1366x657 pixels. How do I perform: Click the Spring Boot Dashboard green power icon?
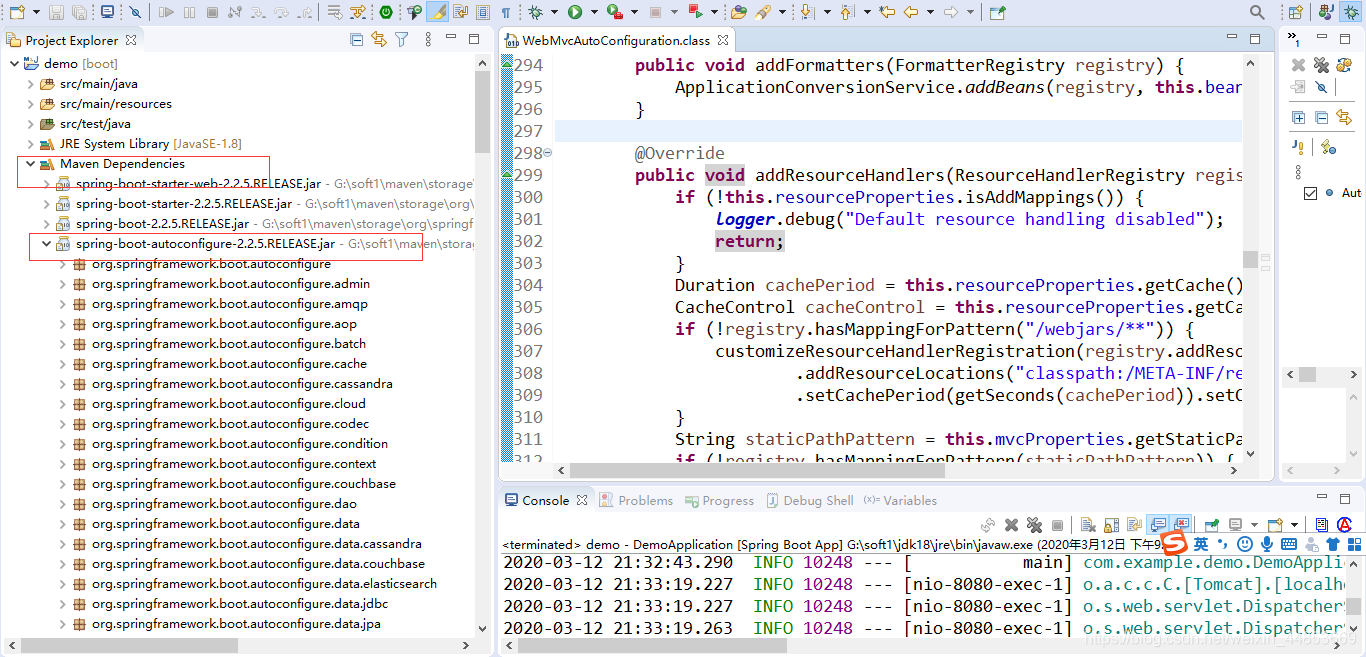tap(386, 12)
